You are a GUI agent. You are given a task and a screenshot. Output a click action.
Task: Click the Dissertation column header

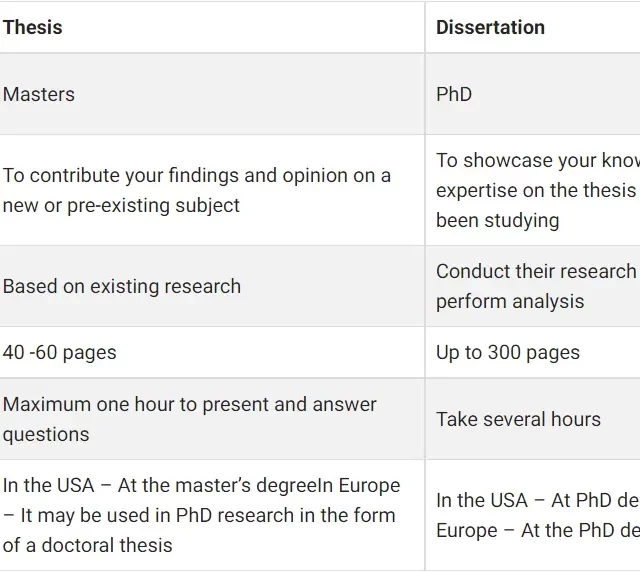point(490,27)
